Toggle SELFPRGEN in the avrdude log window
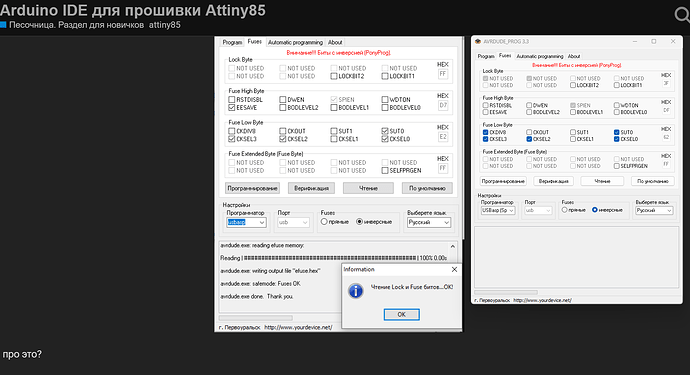 (x=385, y=170)
